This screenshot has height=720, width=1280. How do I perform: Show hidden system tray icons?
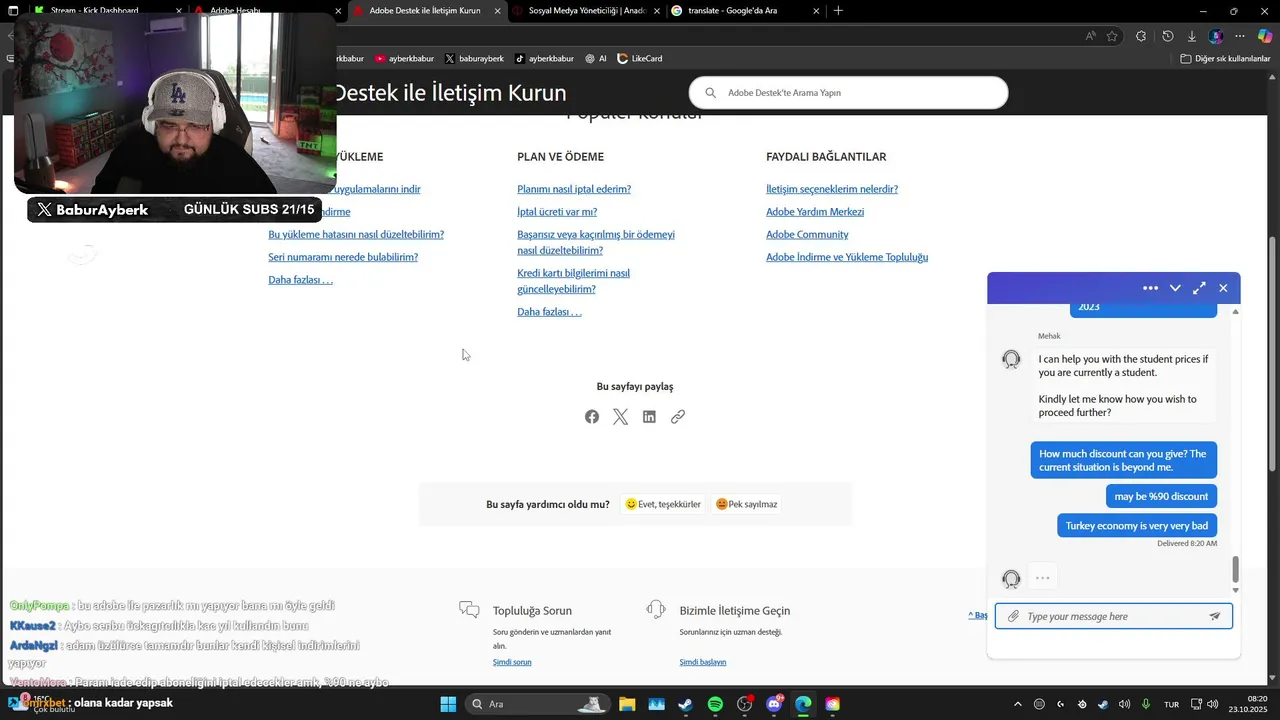pos(1018,704)
